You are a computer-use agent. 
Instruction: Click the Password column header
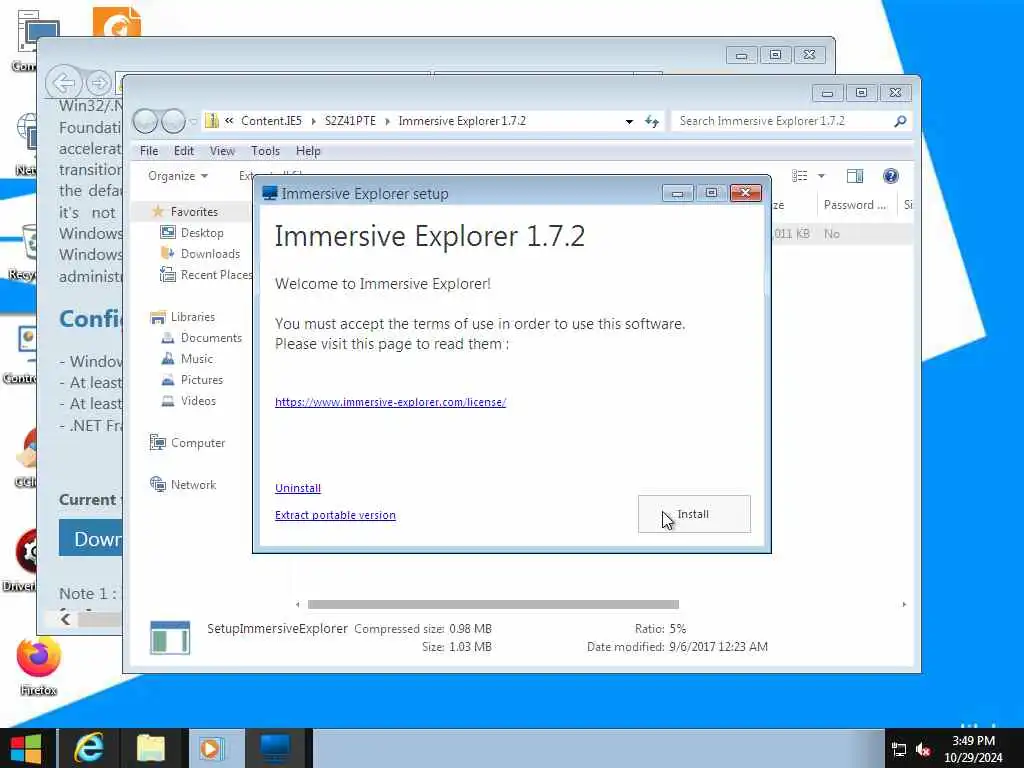tap(856, 205)
